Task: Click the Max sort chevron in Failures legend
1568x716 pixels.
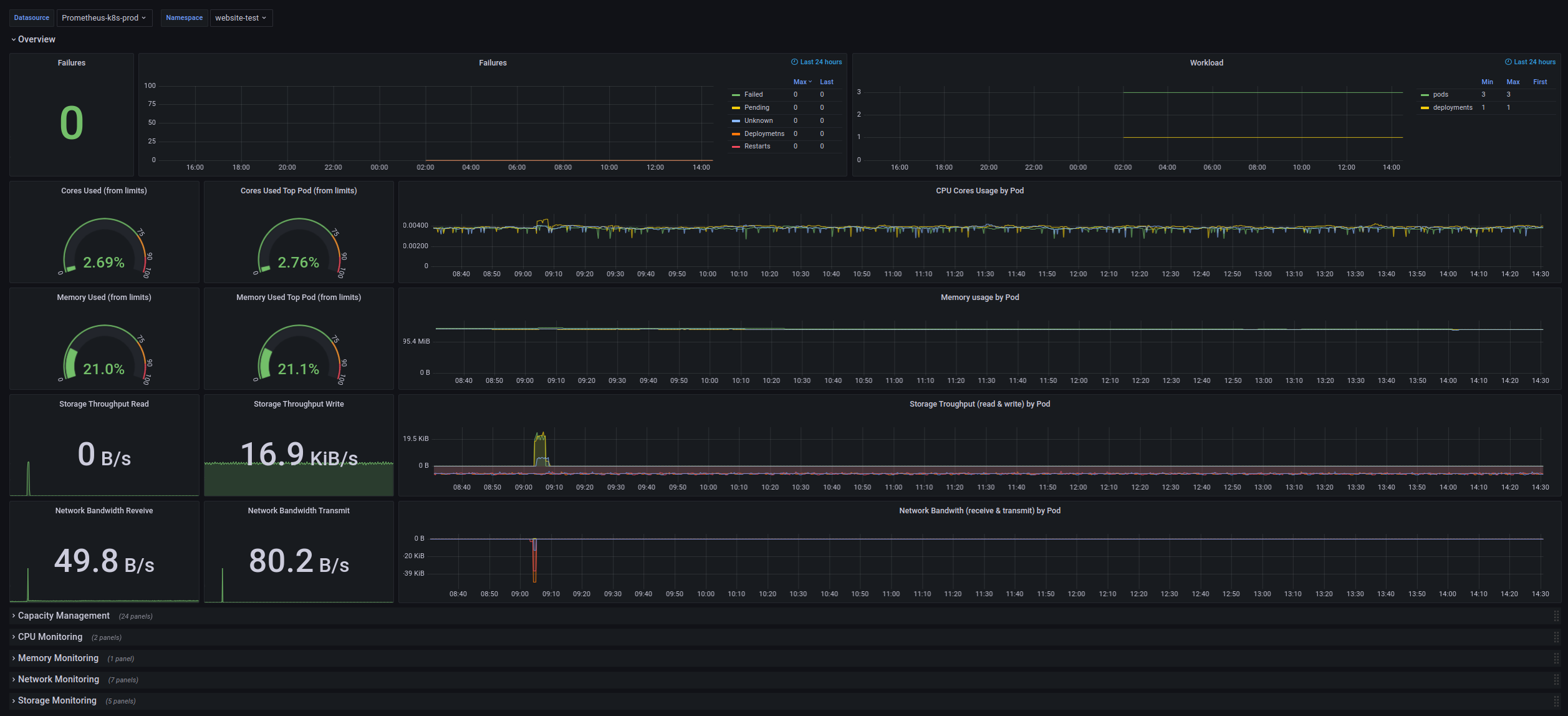Action: point(810,82)
